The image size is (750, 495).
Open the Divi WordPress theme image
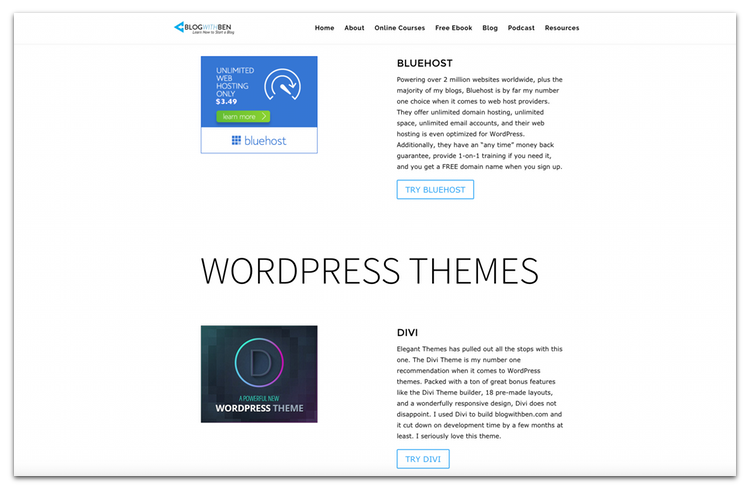tap(259, 374)
